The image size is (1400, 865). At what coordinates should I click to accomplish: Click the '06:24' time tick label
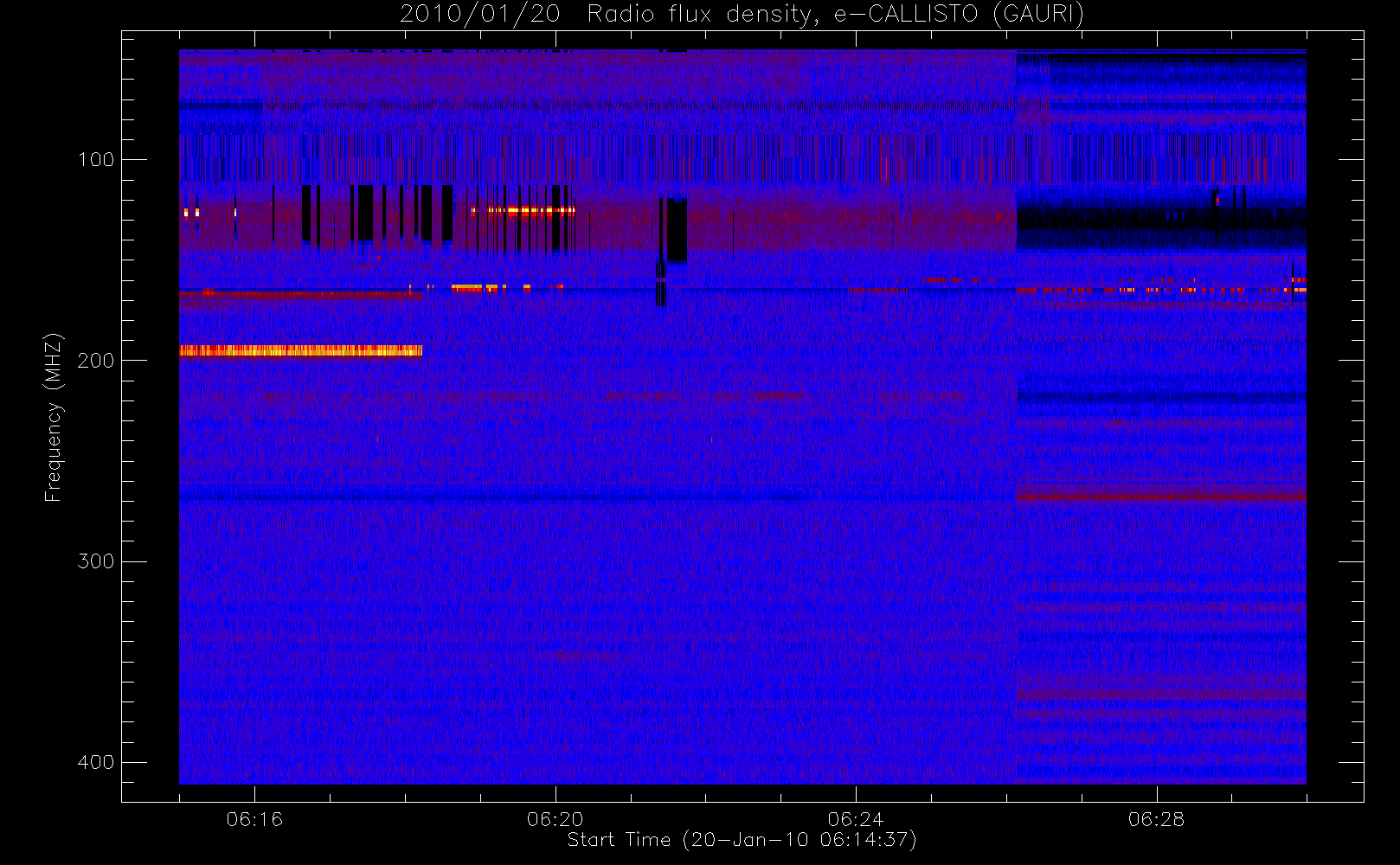point(855,819)
